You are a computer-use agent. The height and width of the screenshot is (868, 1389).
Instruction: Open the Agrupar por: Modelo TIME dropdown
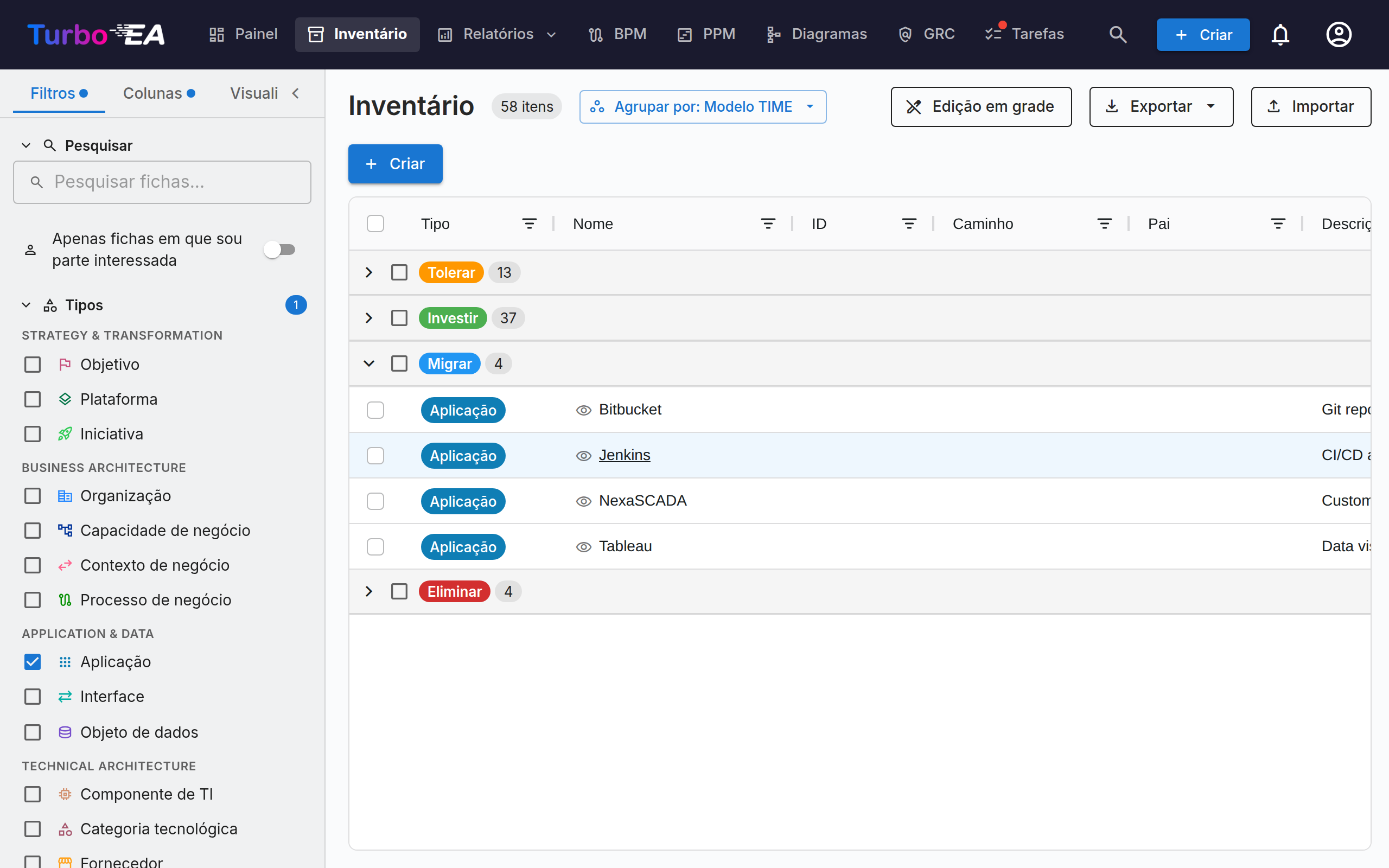click(703, 107)
